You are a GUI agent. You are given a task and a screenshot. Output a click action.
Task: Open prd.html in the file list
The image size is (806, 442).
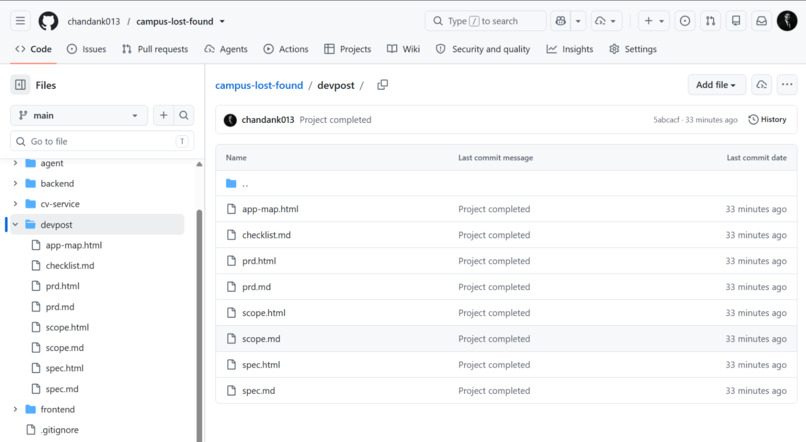click(259, 261)
